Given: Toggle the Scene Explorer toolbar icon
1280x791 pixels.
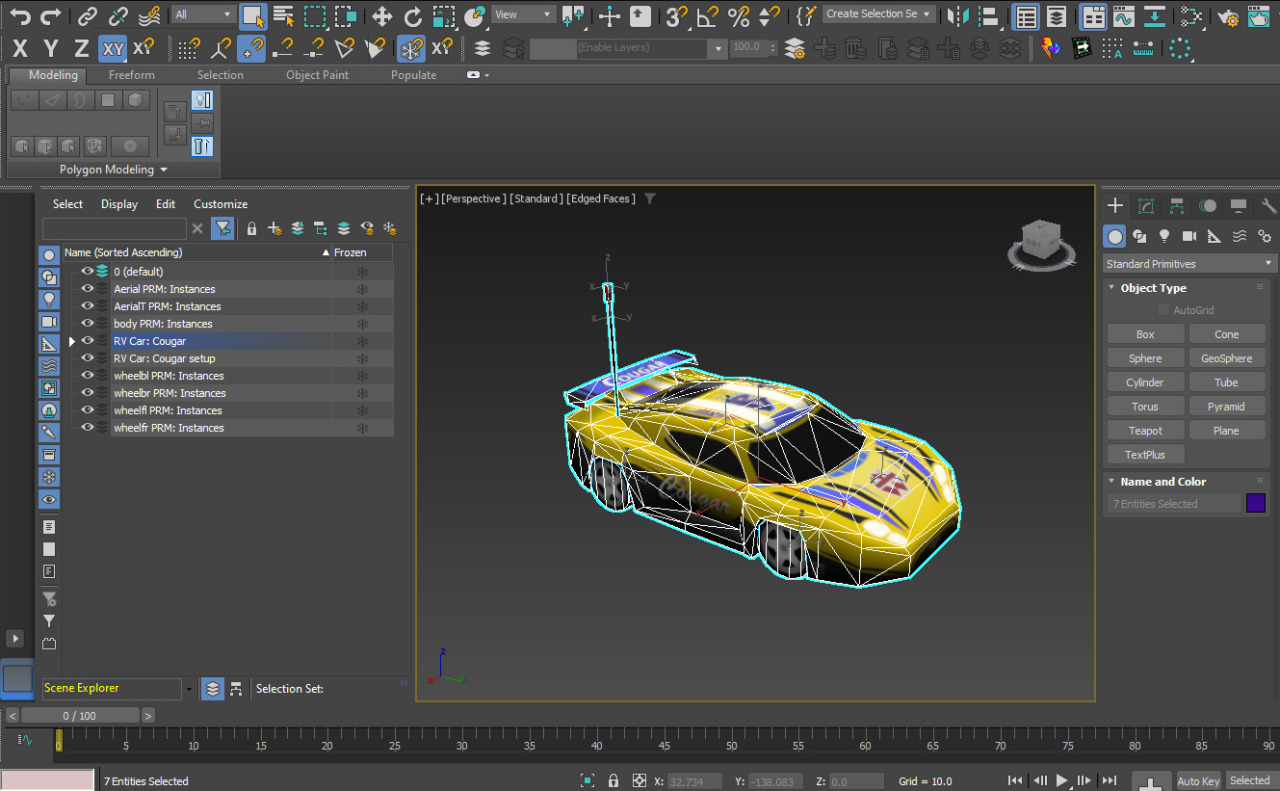Looking at the screenshot, I should point(1025,15).
